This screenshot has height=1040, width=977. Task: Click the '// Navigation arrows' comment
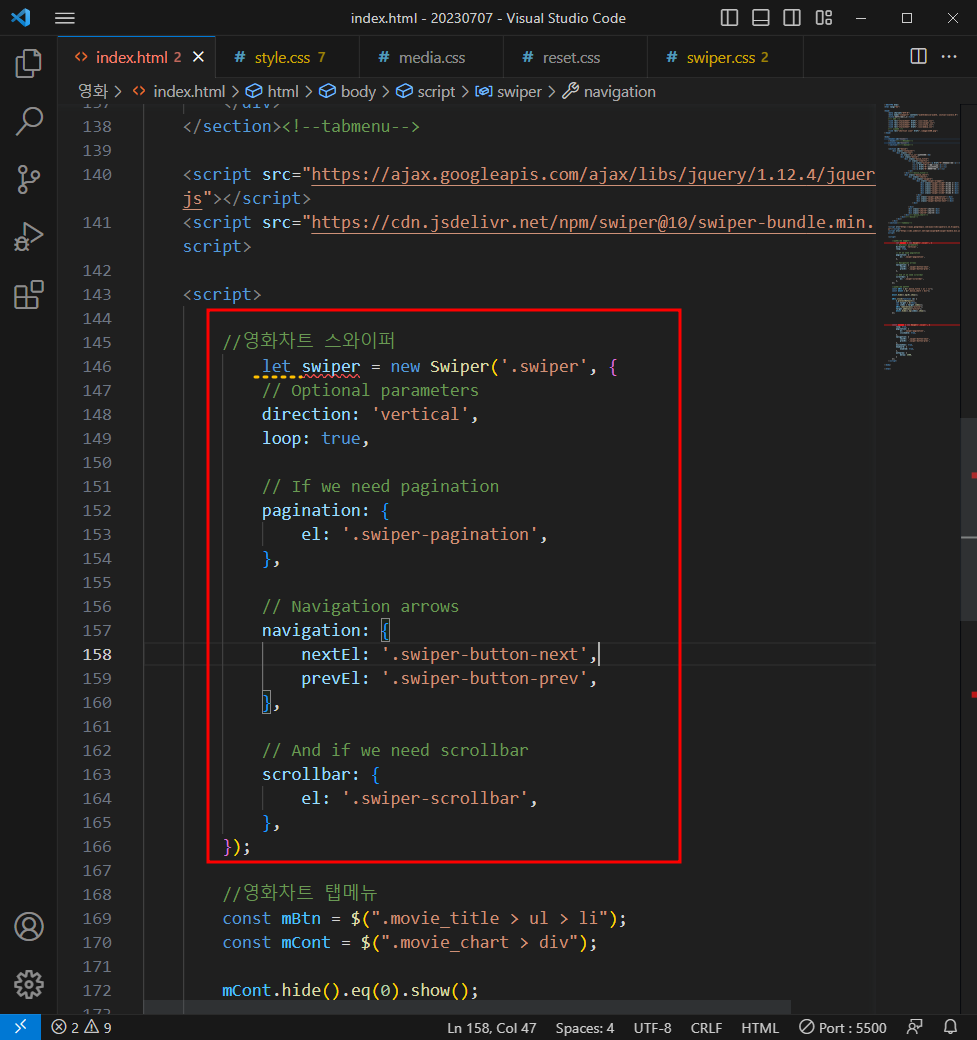coord(360,607)
